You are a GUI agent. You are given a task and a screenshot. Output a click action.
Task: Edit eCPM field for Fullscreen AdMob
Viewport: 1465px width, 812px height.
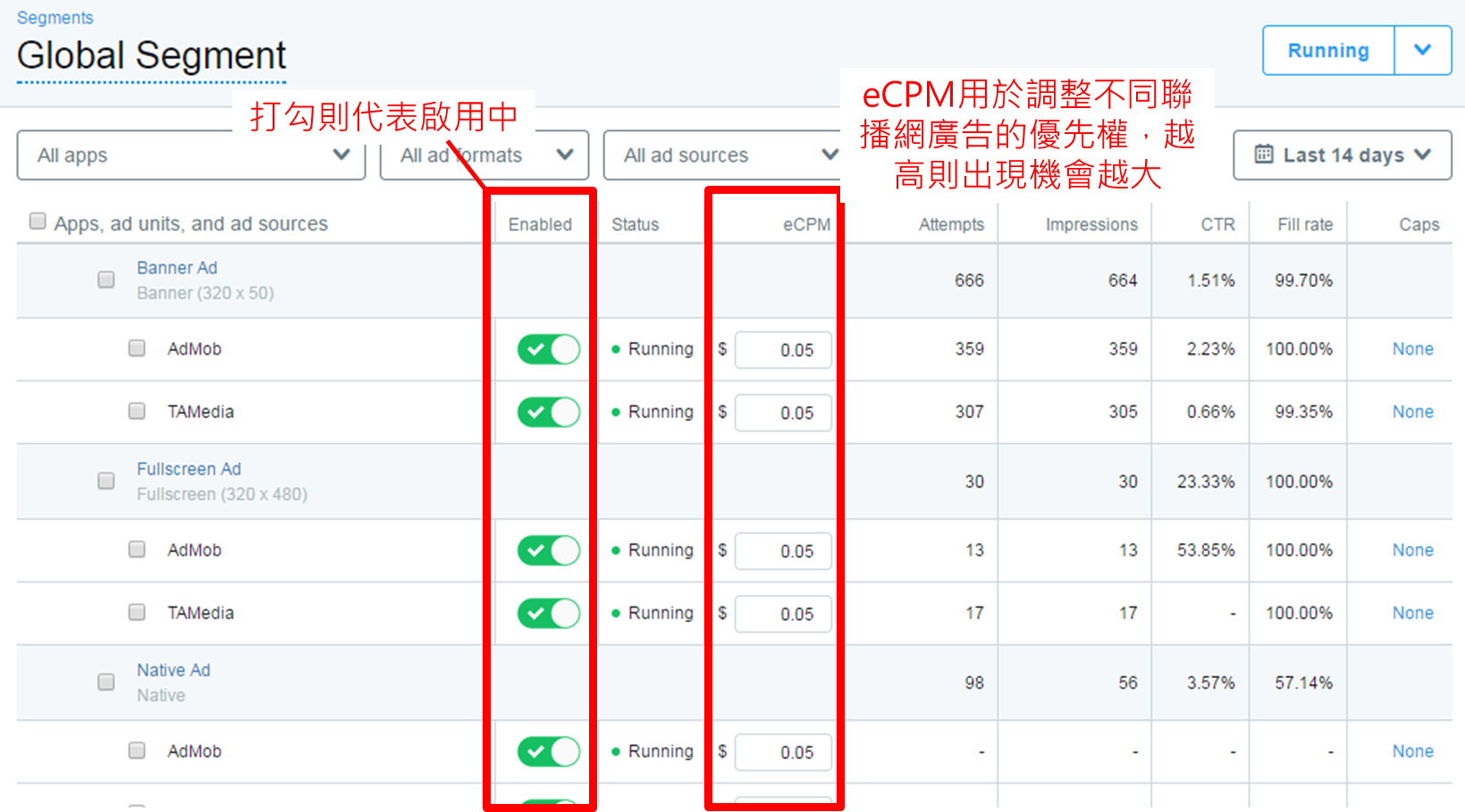[783, 551]
